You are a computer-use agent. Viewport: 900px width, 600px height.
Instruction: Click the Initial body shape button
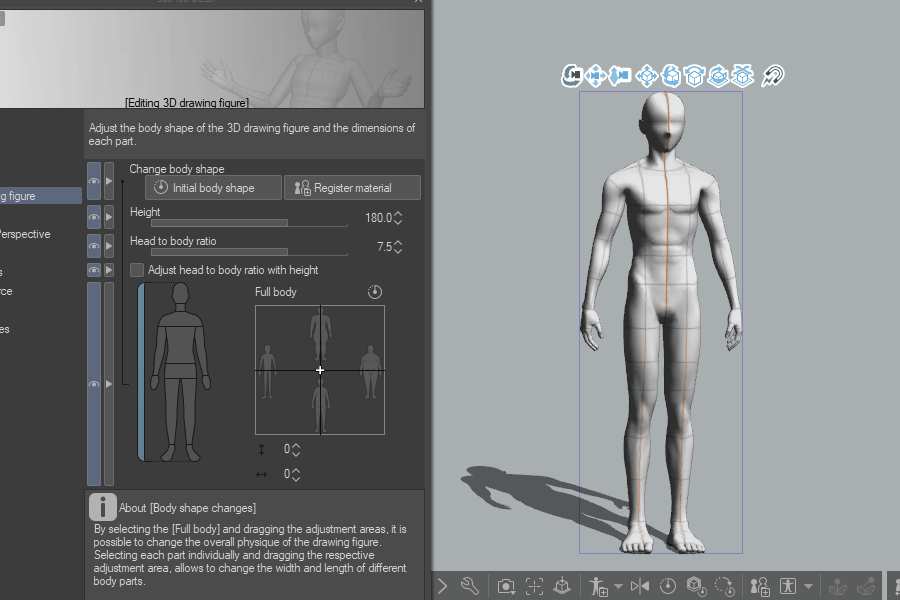pyautogui.click(x=214, y=188)
